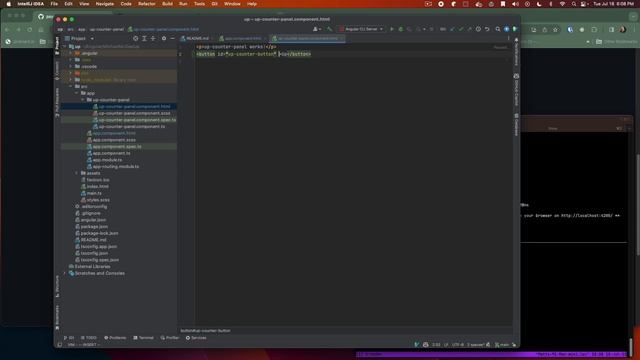
Task: Expand Scratches and Consoles node
Action: tap(65, 273)
